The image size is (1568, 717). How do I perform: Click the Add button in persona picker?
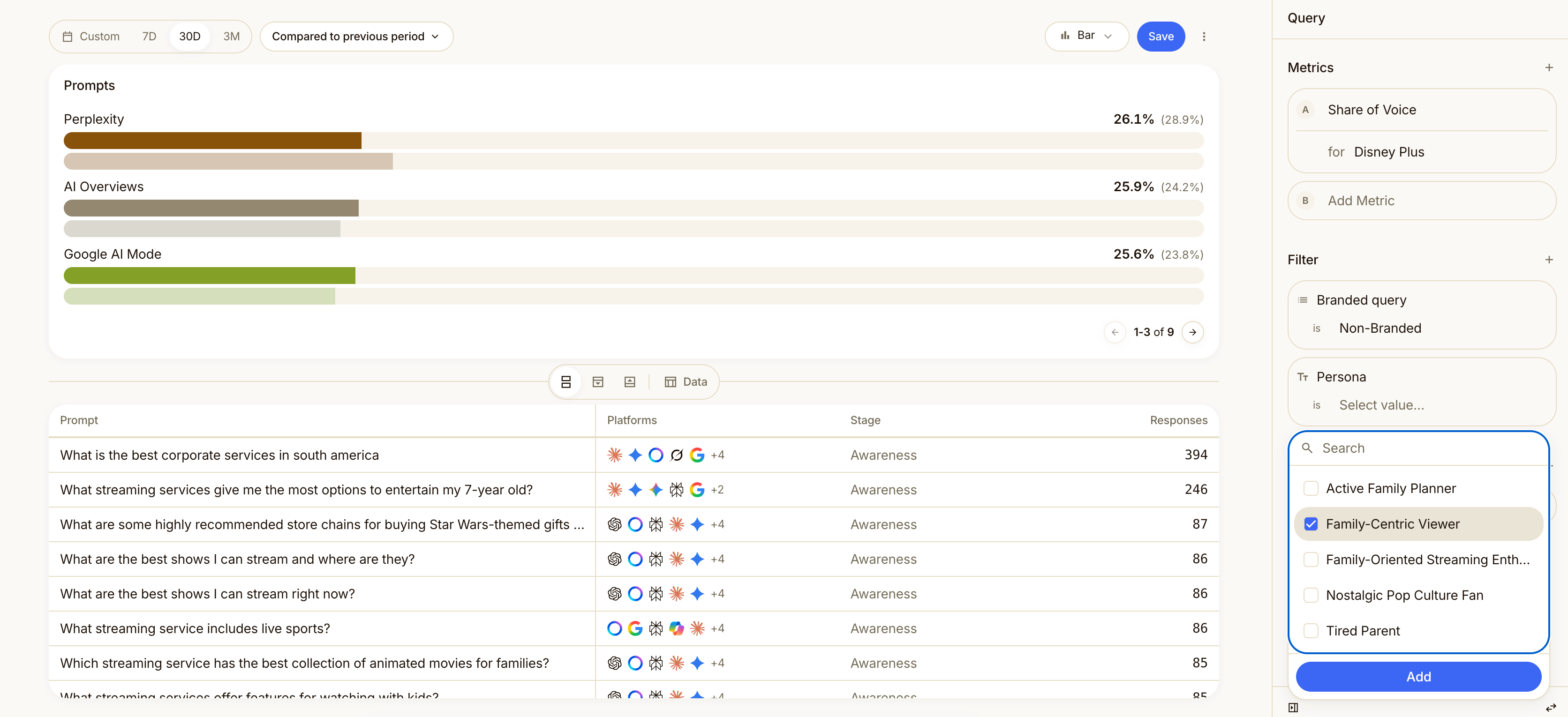pos(1417,677)
